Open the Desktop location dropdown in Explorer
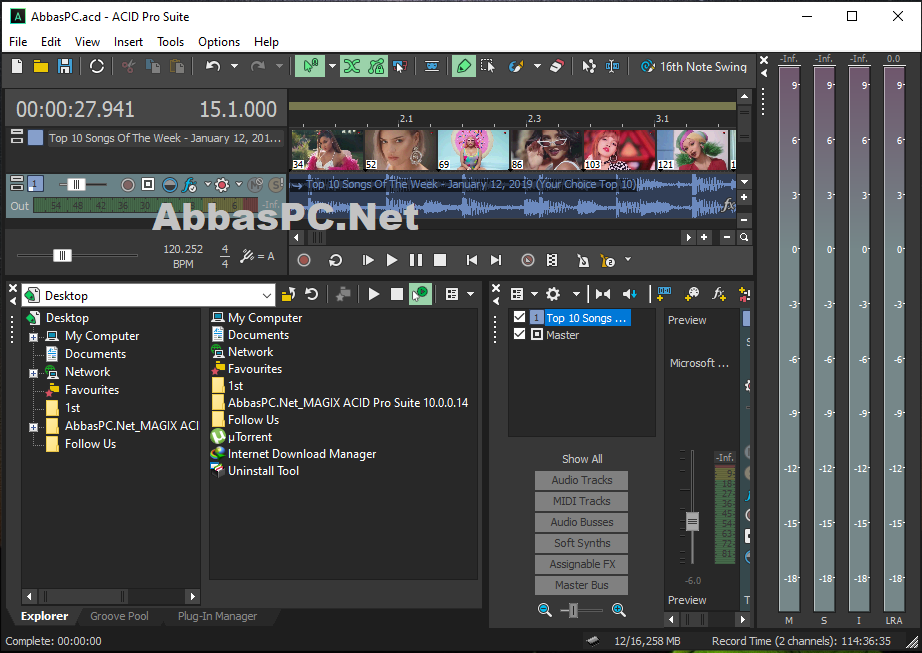The image size is (922, 653). pyautogui.click(x=267, y=296)
